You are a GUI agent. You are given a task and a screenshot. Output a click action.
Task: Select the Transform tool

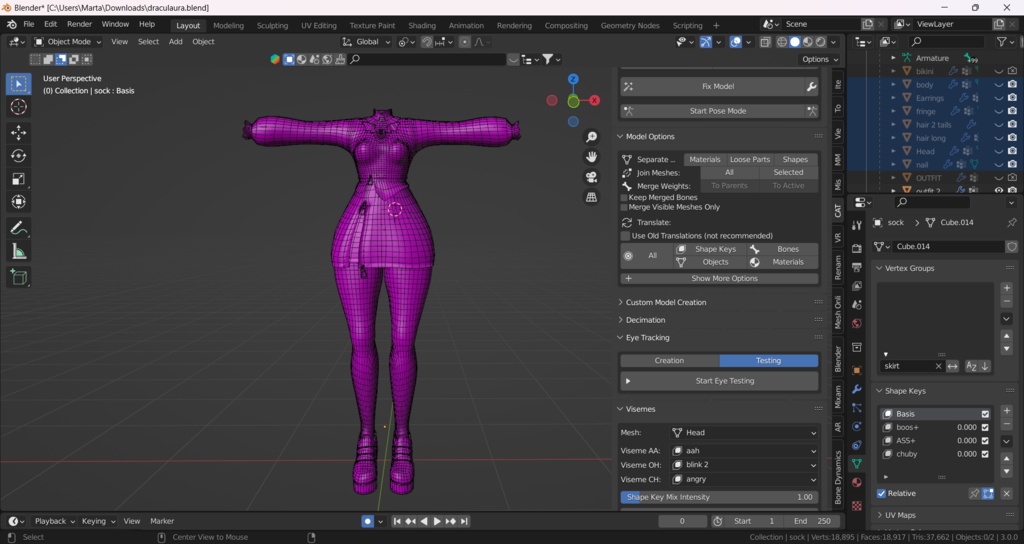pos(18,201)
